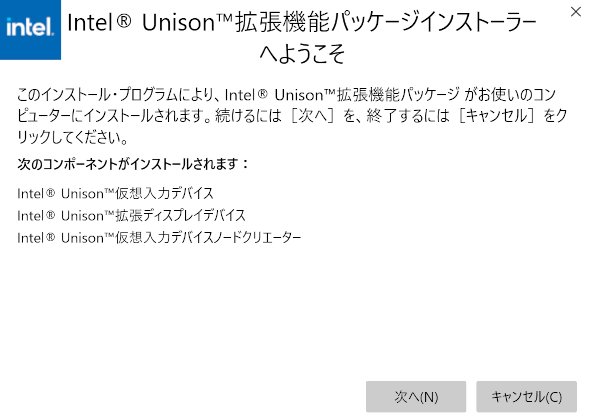589x419 pixels.
Task: Click the bracketed [キャンセル] text in description
Action: [x=497, y=115]
